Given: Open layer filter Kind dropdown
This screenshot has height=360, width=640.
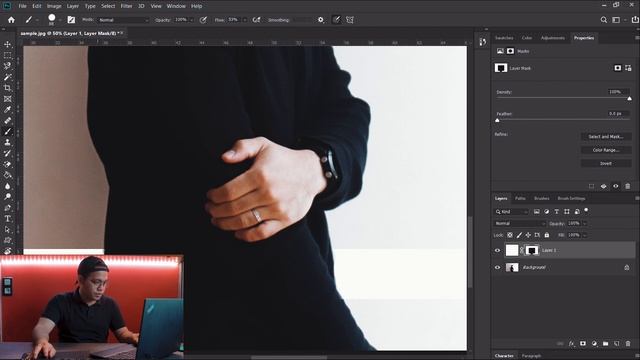Looking at the screenshot, I should point(512,211).
